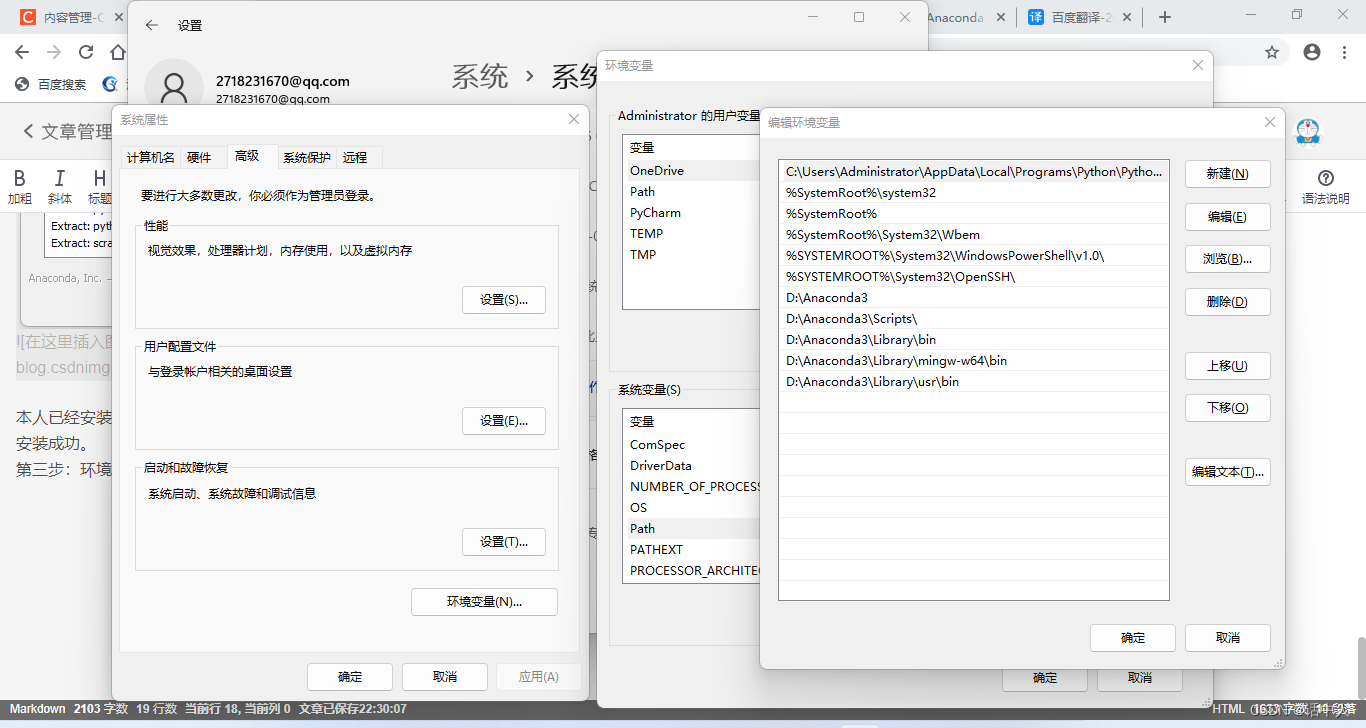
Task: Select the OS system variable
Action: point(692,508)
